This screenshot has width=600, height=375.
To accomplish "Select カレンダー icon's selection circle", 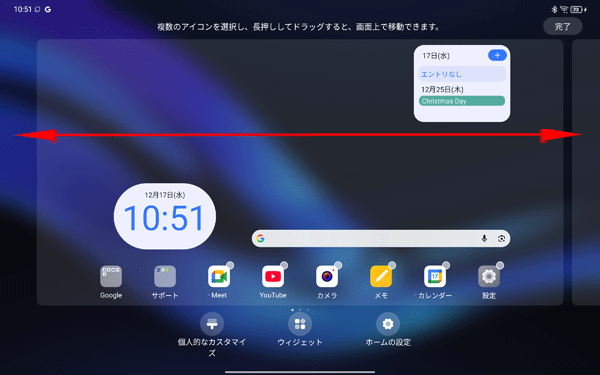I will click(x=446, y=265).
